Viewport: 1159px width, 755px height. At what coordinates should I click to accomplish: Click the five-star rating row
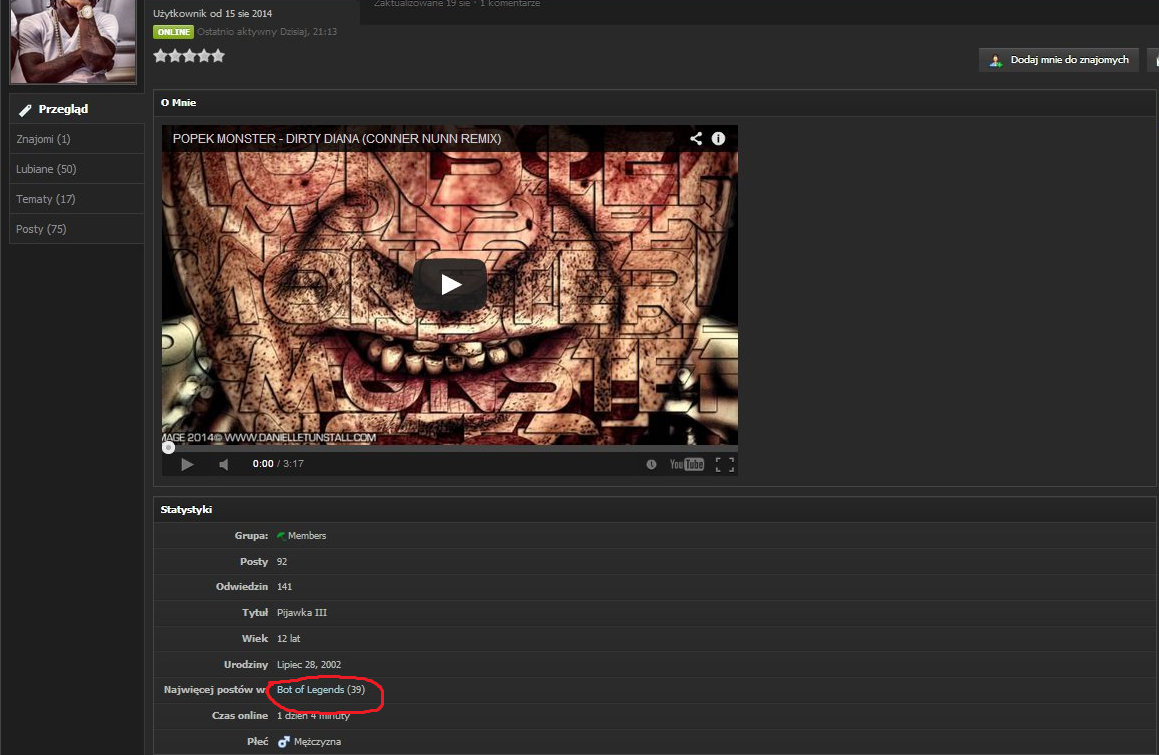[188, 55]
